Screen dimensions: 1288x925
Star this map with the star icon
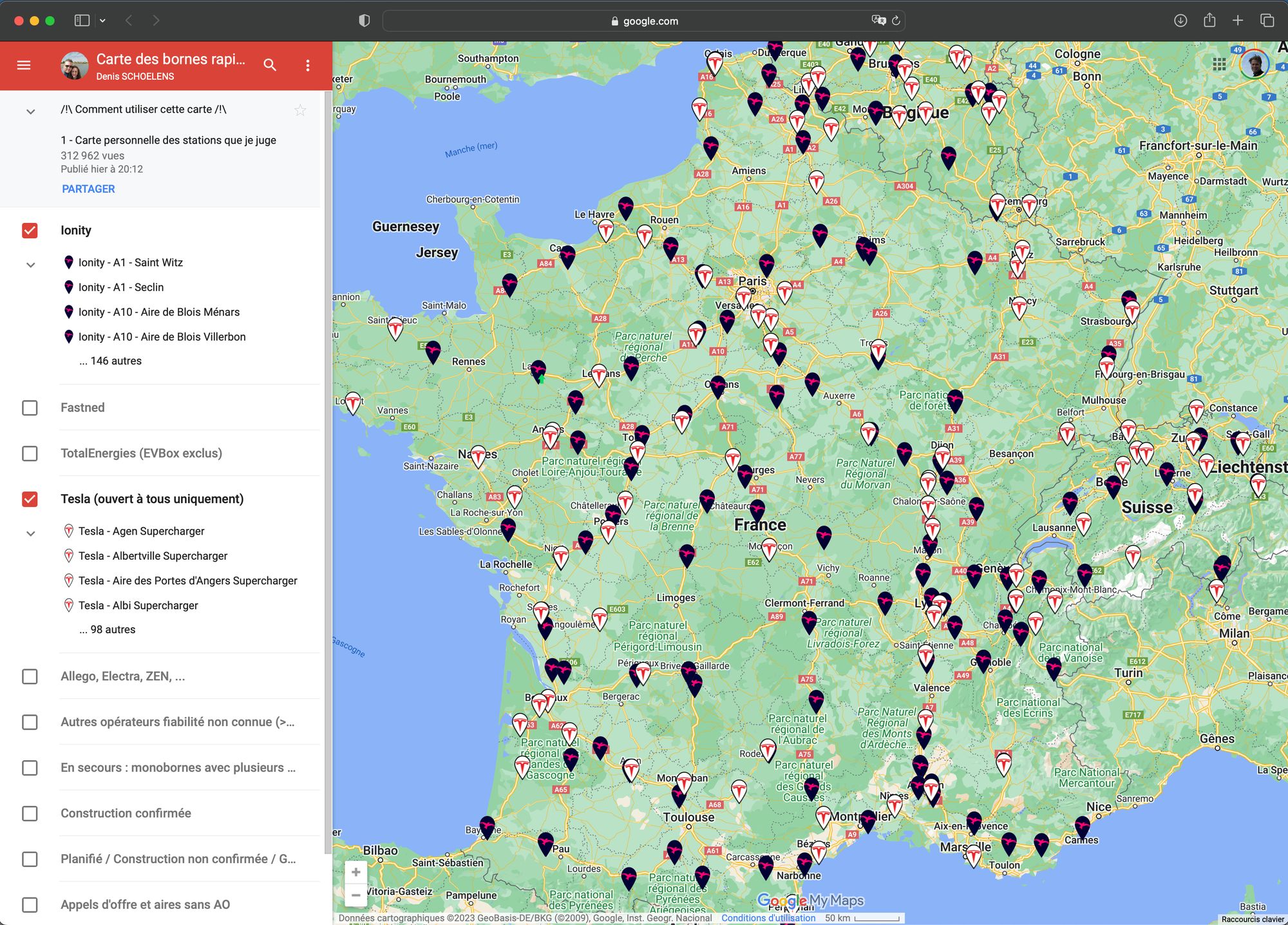click(300, 110)
